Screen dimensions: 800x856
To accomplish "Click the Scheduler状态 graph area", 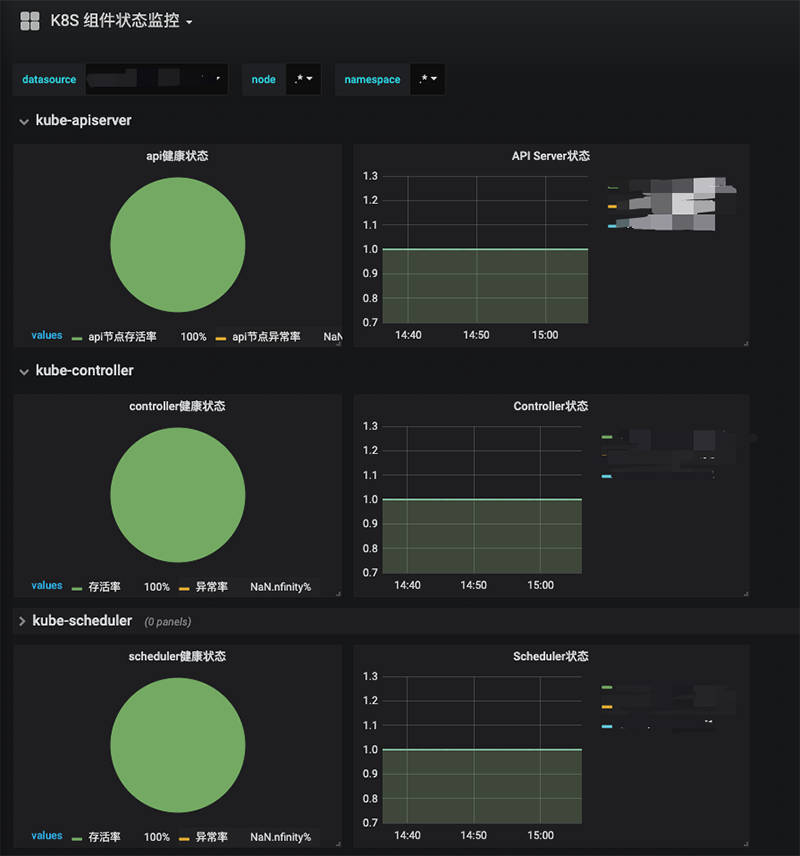I will (x=482, y=750).
